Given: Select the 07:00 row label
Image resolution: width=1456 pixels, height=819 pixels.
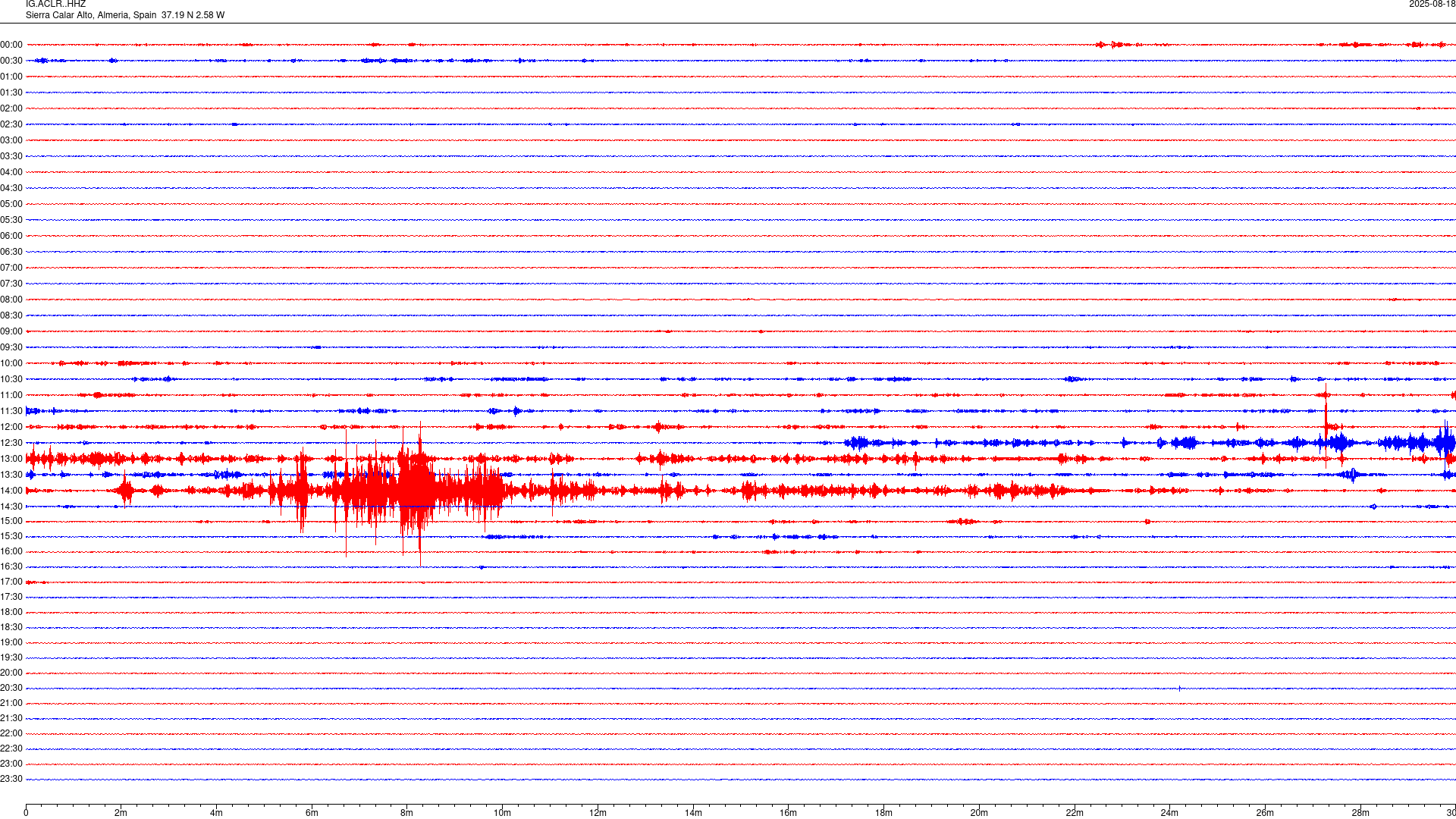Looking at the screenshot, I should pyautogui.click(x=11, y=268).
